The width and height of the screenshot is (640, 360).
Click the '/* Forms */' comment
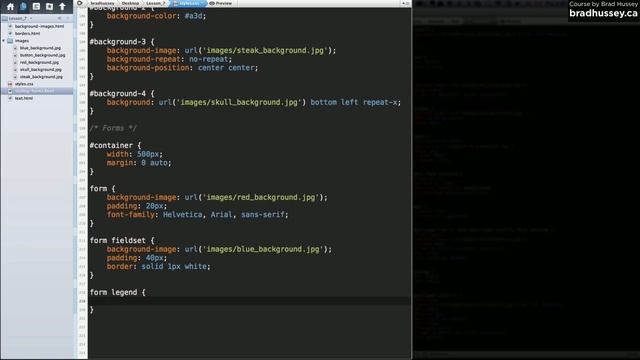[x=113, y=128]
